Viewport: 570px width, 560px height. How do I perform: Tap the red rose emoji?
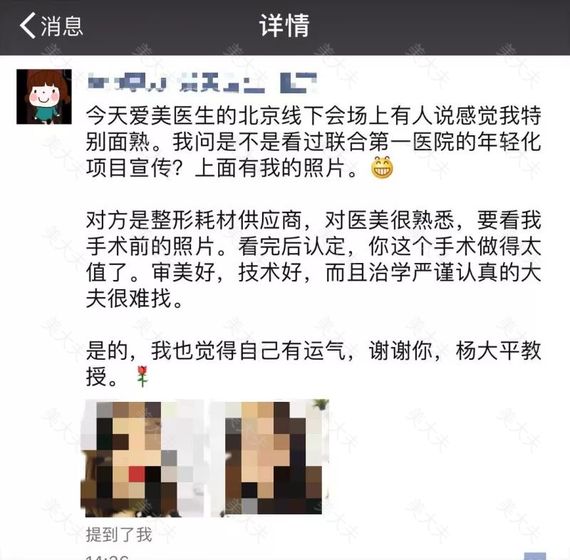coord(142,376)
